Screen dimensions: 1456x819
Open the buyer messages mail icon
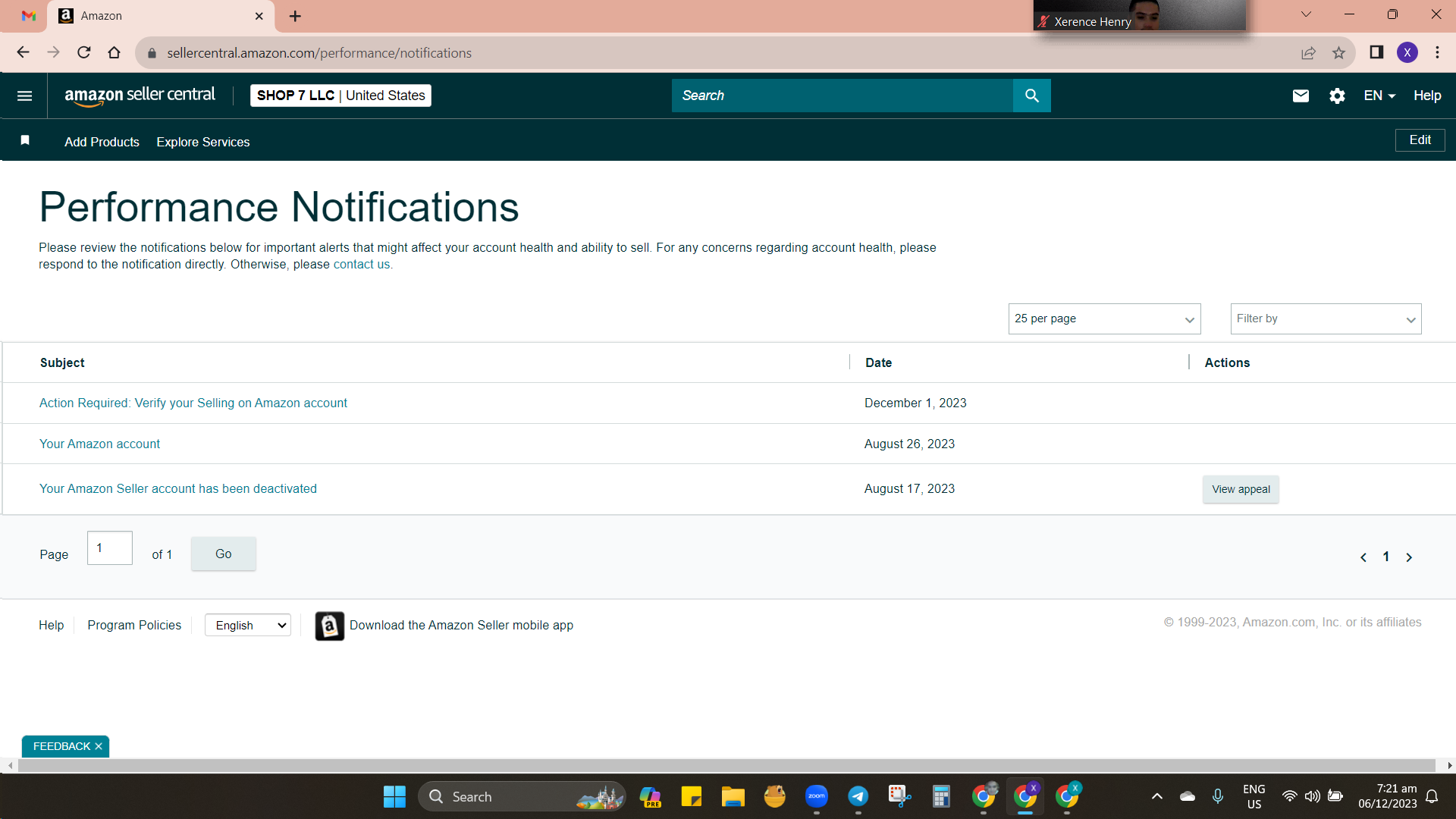pos(1301,96)
